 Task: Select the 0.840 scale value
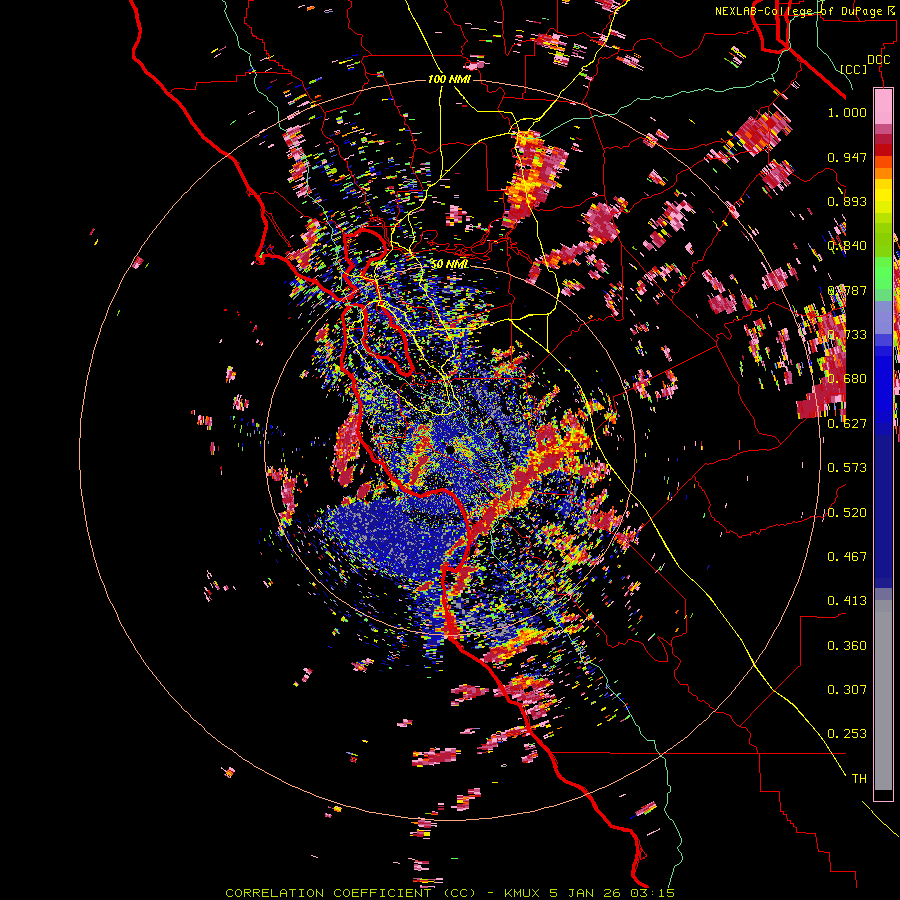click(x=847, y=246)
